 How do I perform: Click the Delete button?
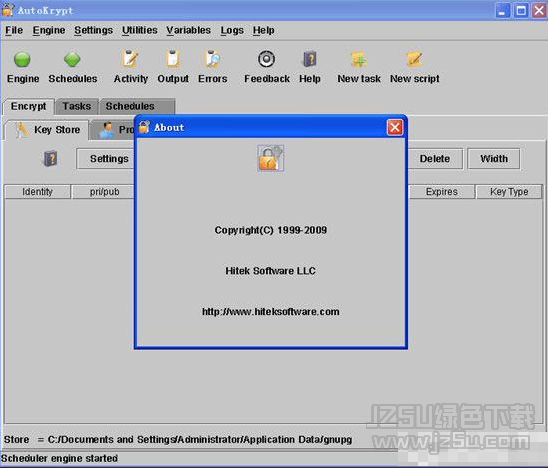click(x=435, y=159)
